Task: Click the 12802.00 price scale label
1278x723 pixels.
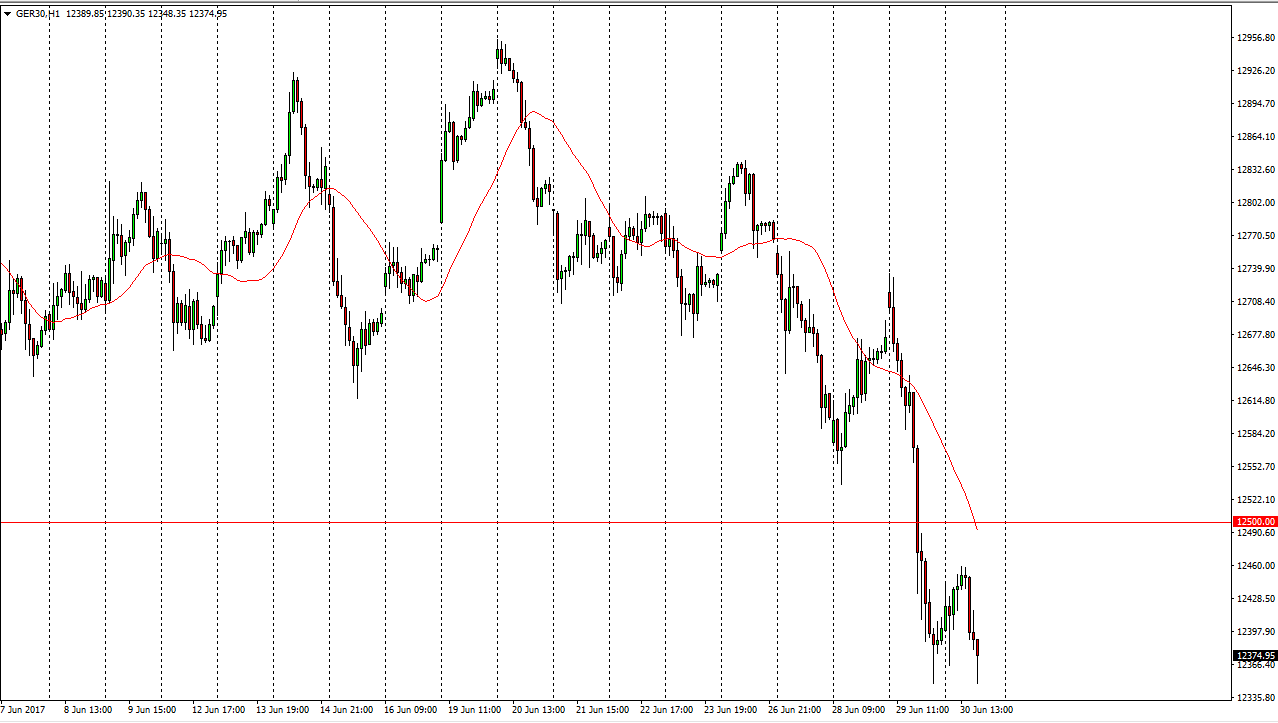Action: [1255, 203]
